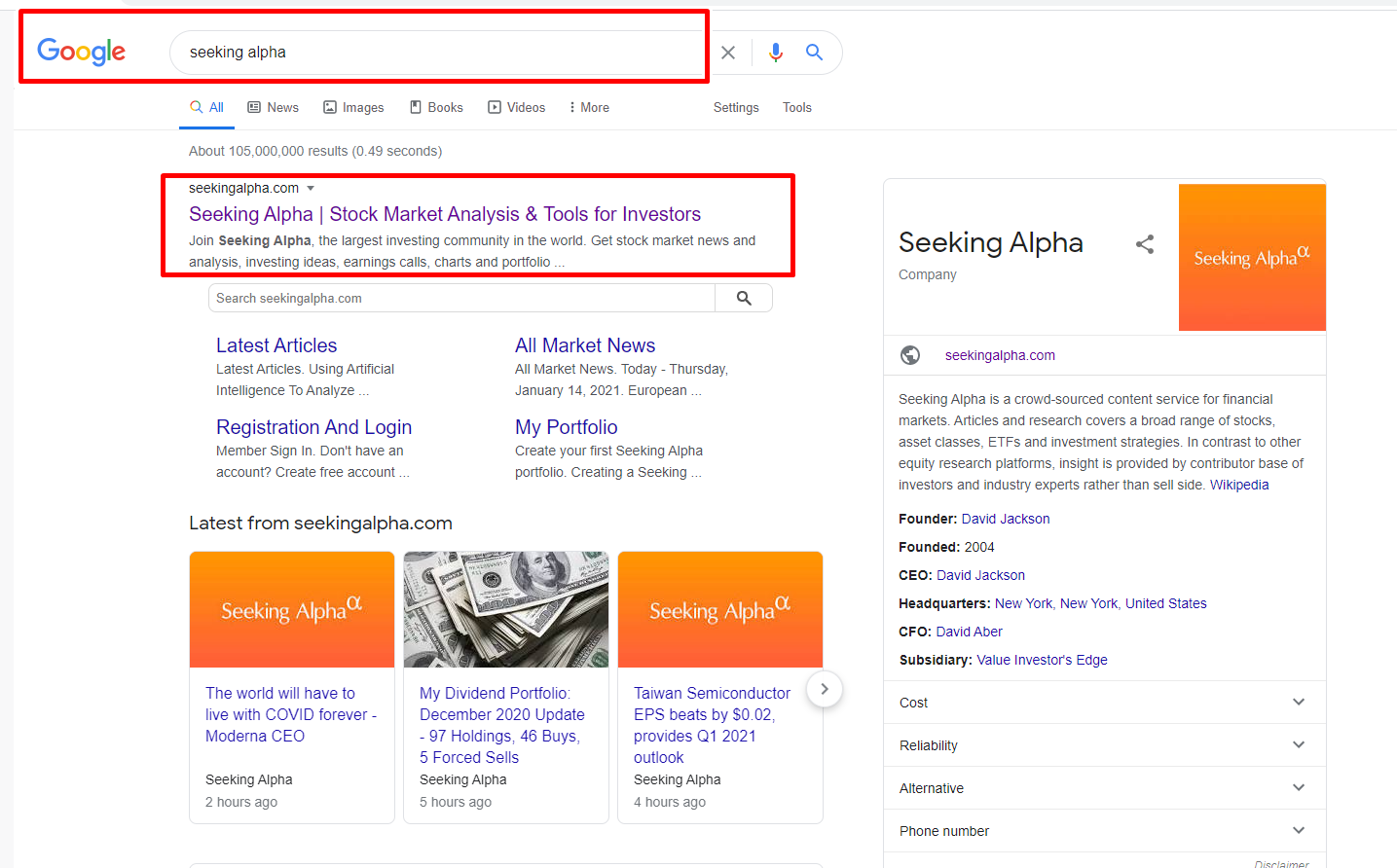
Task: Click the 'Founded: 2004' text
Action: coord(946,547)
